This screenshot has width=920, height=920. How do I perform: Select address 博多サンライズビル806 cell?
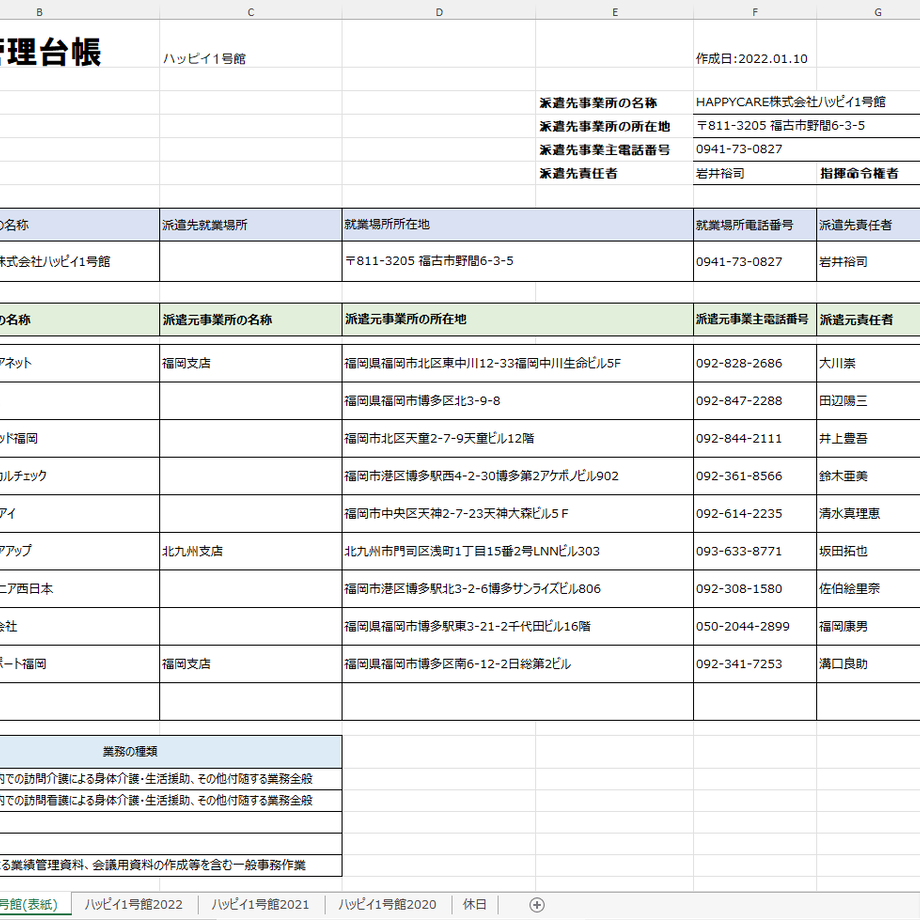click(518, 588)
